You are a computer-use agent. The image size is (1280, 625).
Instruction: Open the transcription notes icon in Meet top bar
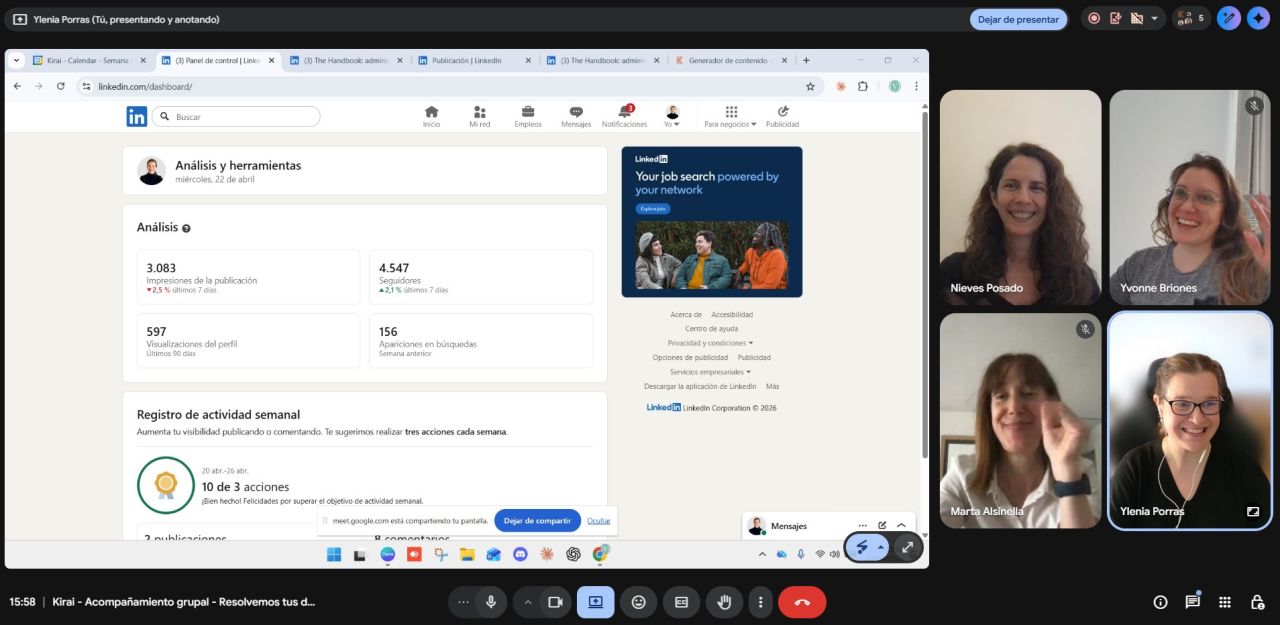(1115, 19)
